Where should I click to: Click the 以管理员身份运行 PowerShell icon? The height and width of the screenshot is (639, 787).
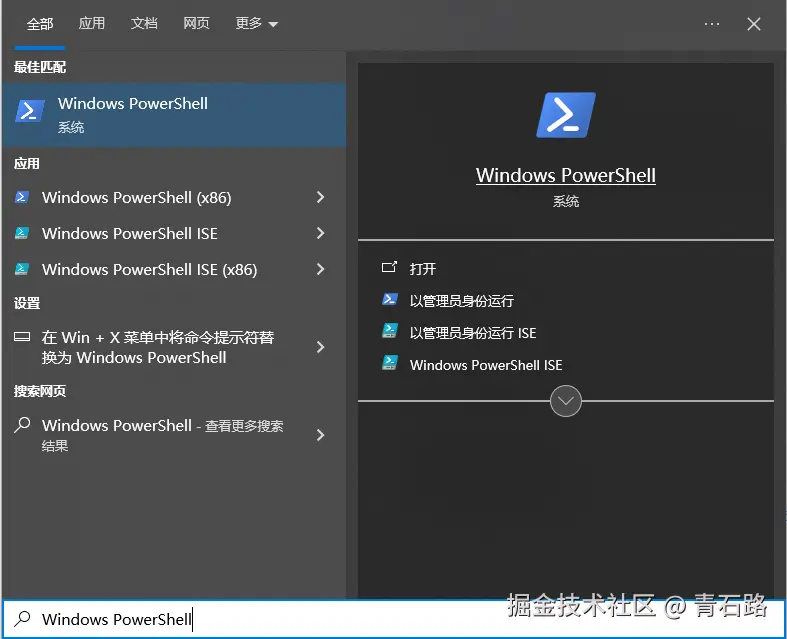point(389,300)
